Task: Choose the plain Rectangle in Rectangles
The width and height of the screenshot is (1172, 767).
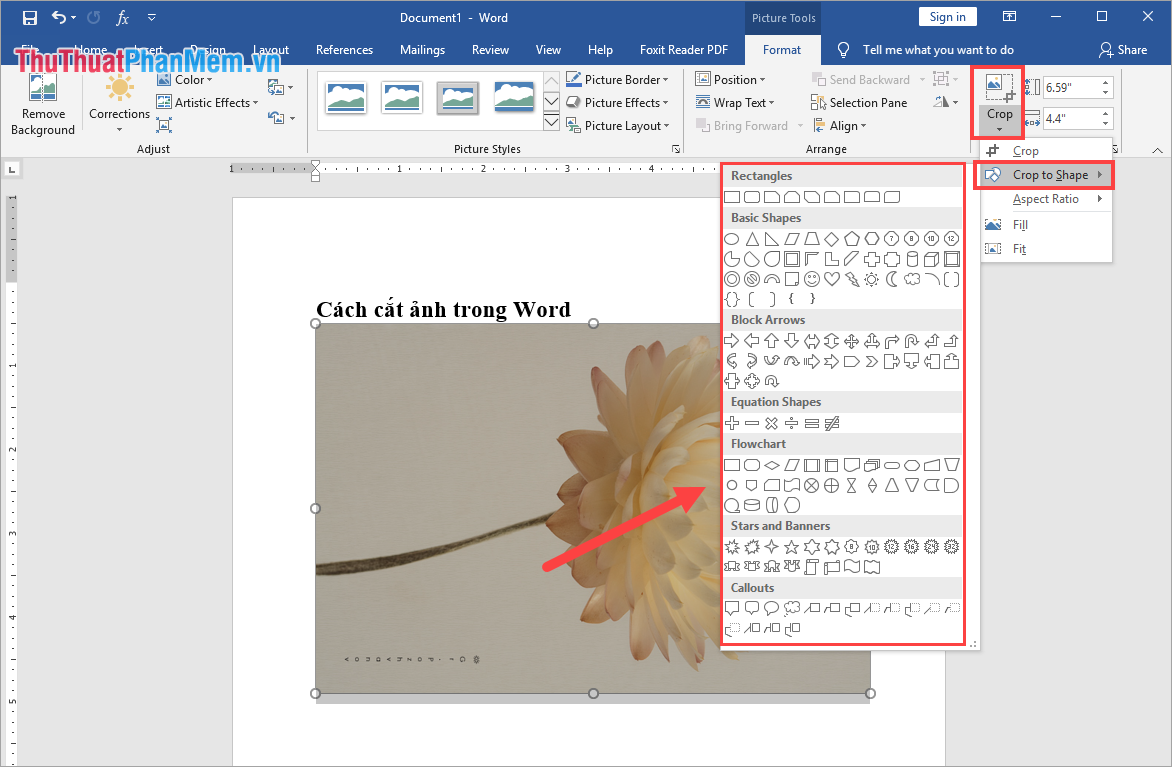Action: coord(732,197)
